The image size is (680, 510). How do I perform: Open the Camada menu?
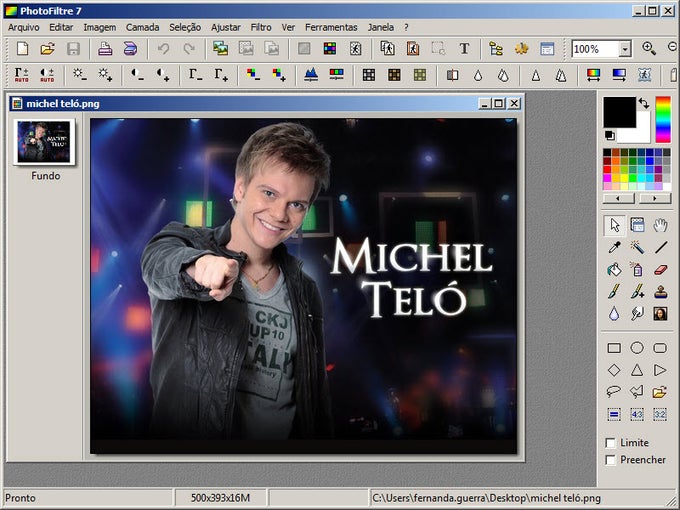point(143,27)
